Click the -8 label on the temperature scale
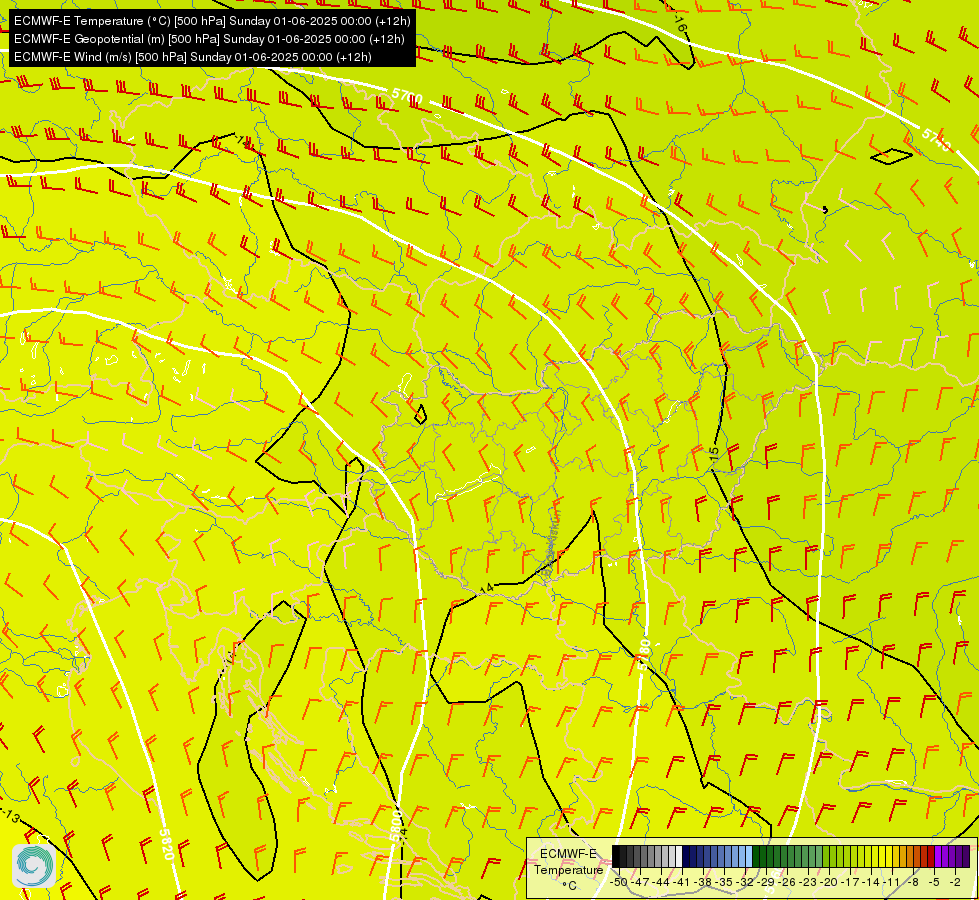The image size is (979, 900). (x=913, y=882)
